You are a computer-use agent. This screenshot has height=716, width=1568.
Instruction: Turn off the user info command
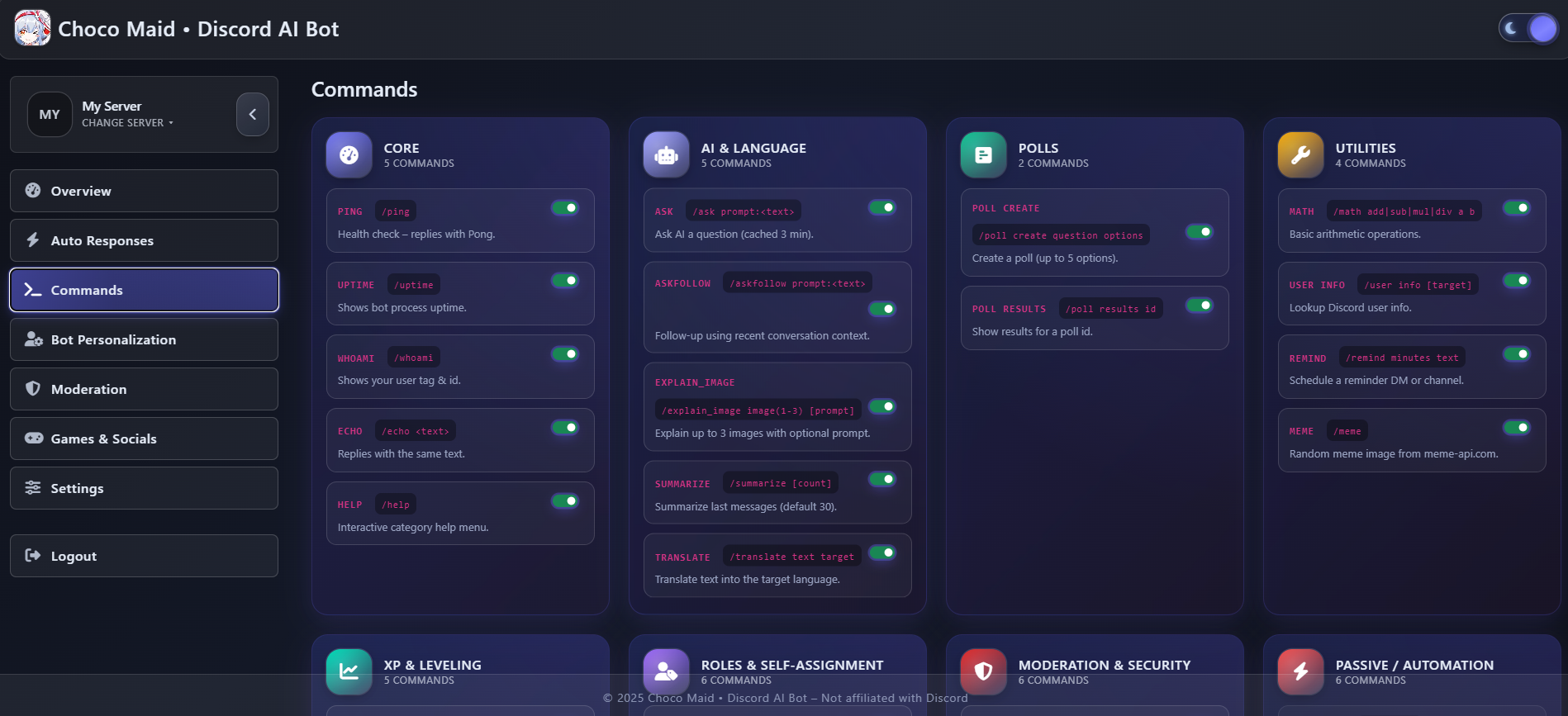tap(1517, 281)
